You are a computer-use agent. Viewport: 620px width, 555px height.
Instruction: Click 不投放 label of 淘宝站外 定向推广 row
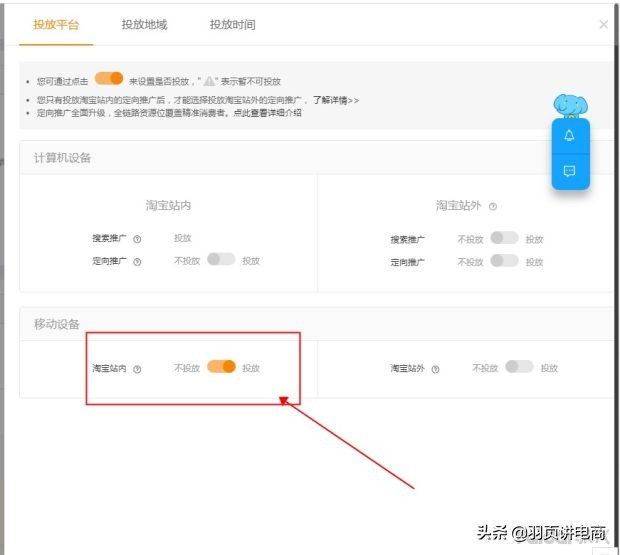click(x=471, y=262)
